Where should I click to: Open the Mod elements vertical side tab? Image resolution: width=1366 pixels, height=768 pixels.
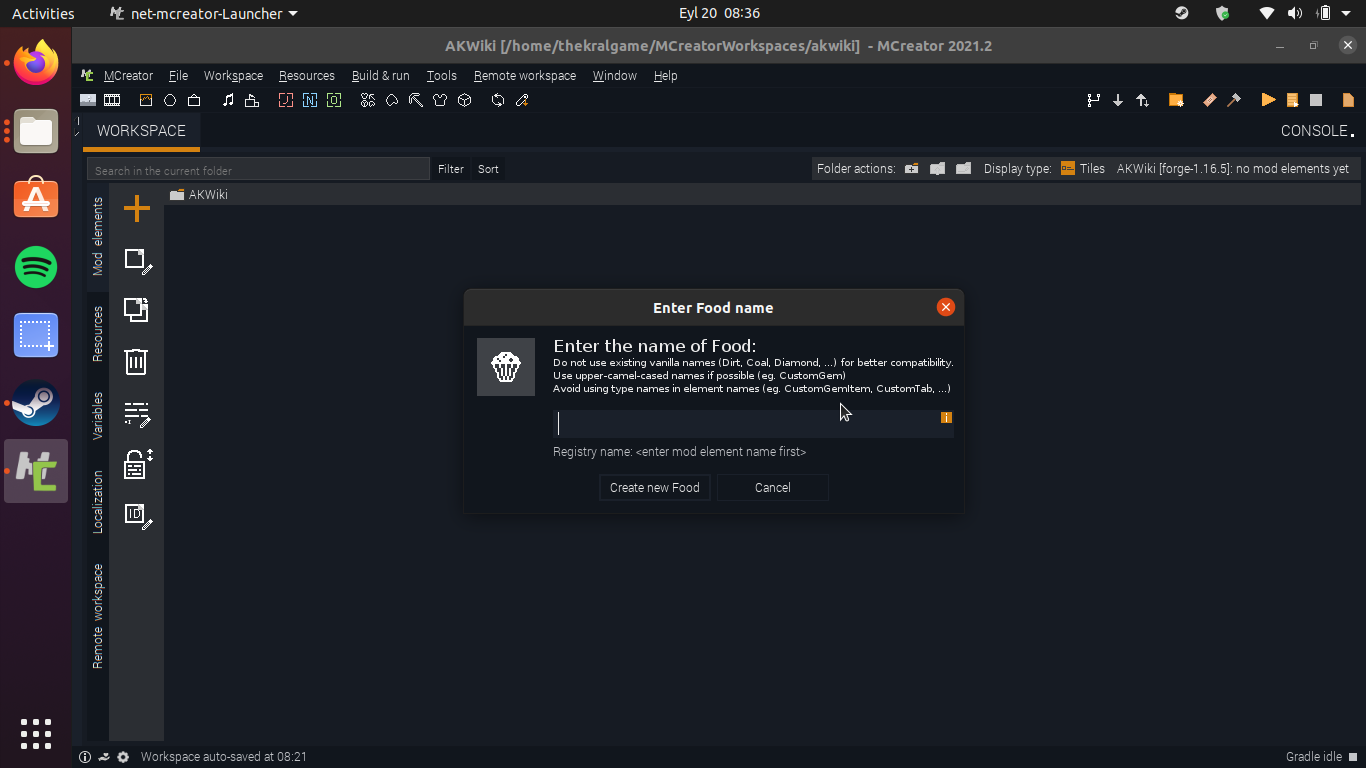pyautogui.click(x=98, y=236)
